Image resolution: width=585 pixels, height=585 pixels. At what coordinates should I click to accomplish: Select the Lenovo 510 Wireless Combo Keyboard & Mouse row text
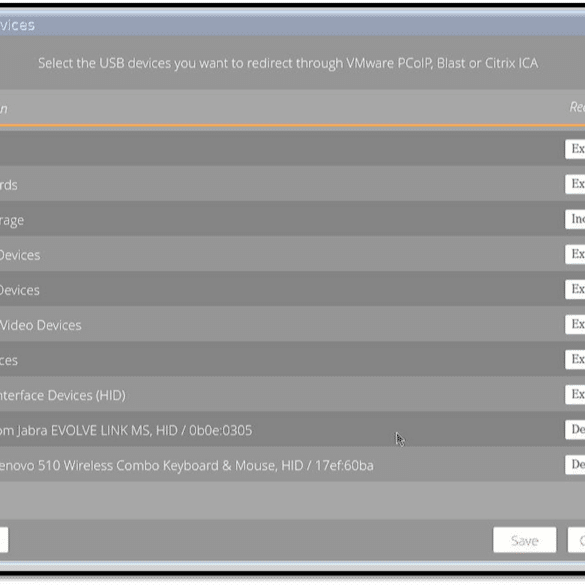point(187,466)
